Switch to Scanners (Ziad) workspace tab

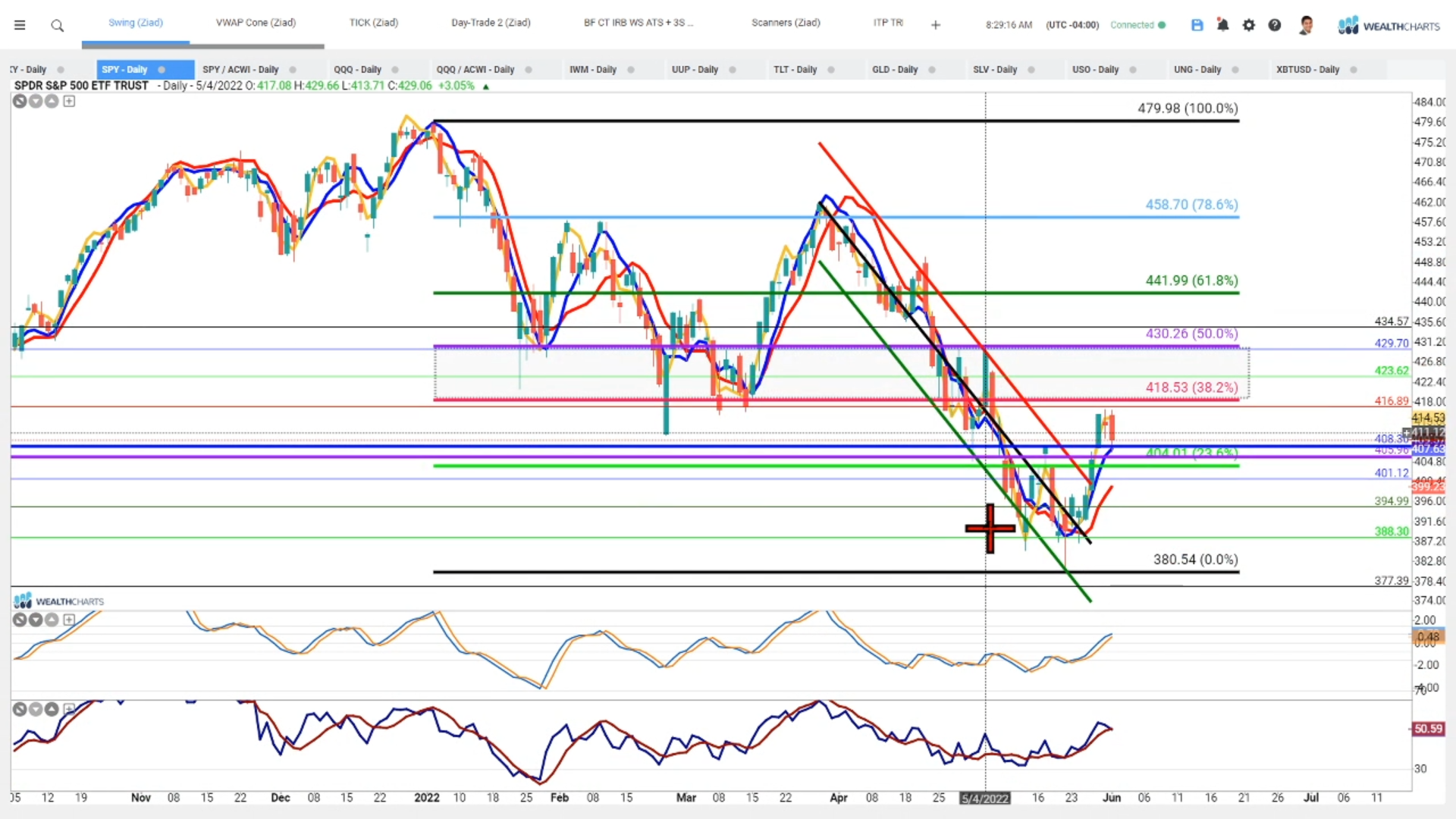tap(786, 23)
